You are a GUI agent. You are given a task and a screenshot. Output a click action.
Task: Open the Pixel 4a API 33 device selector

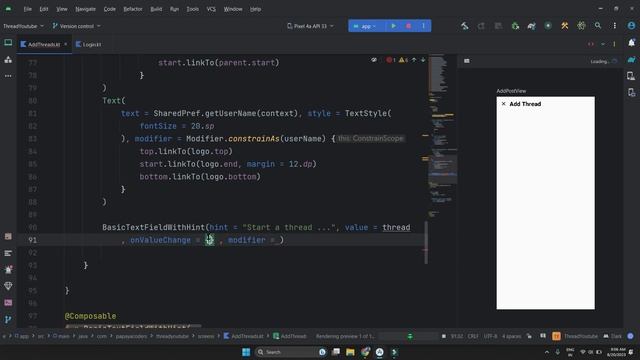(x=310, y=26)
